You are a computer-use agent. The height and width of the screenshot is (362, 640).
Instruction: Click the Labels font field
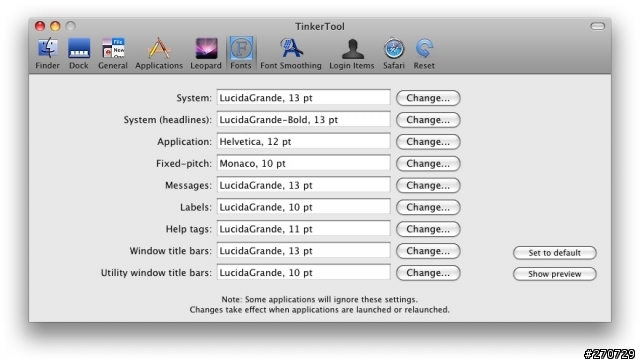(303, 207)
